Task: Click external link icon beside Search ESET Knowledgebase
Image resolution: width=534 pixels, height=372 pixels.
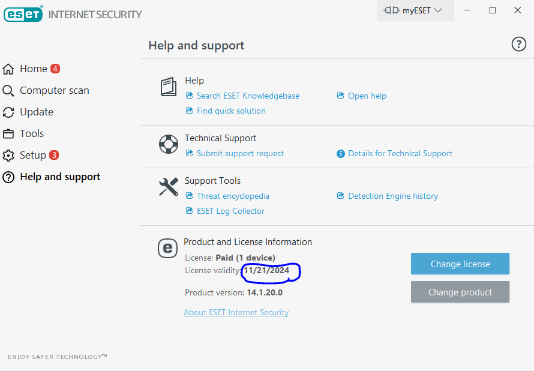Action: [x=189, y=96]
